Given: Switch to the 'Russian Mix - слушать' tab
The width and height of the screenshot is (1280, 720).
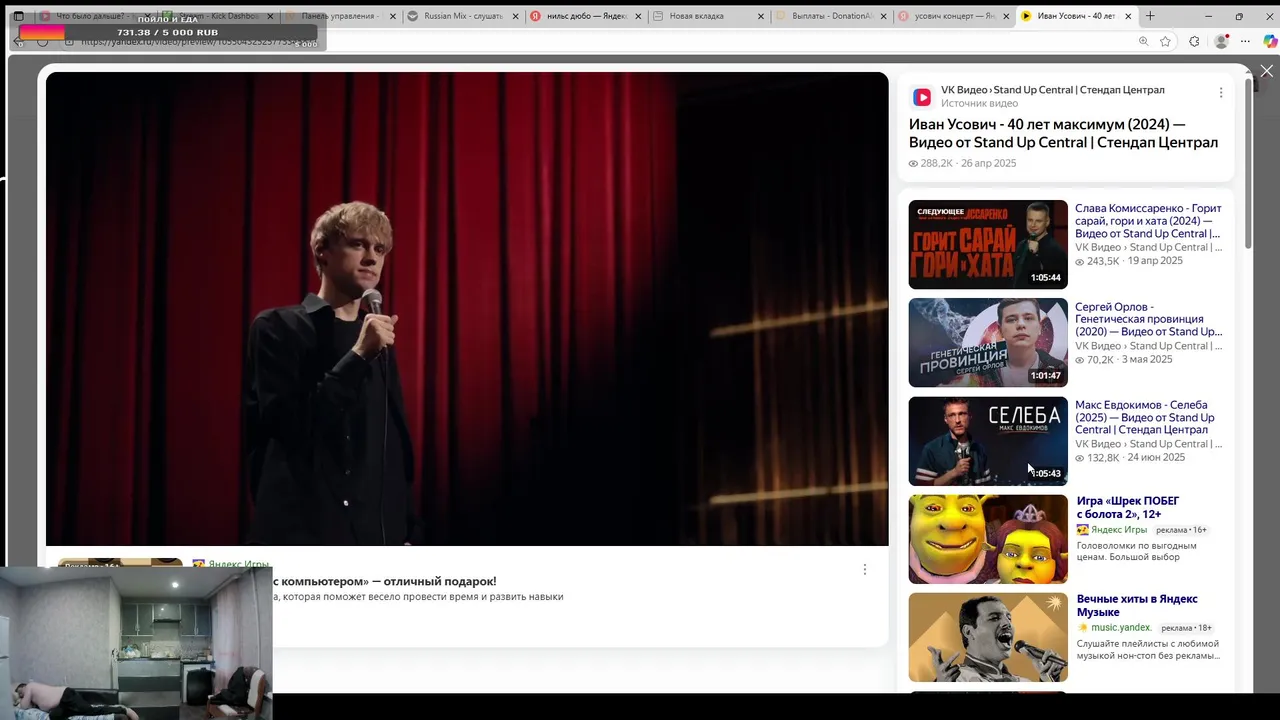Looking at the screenshot, I should [x=462, y=16].
